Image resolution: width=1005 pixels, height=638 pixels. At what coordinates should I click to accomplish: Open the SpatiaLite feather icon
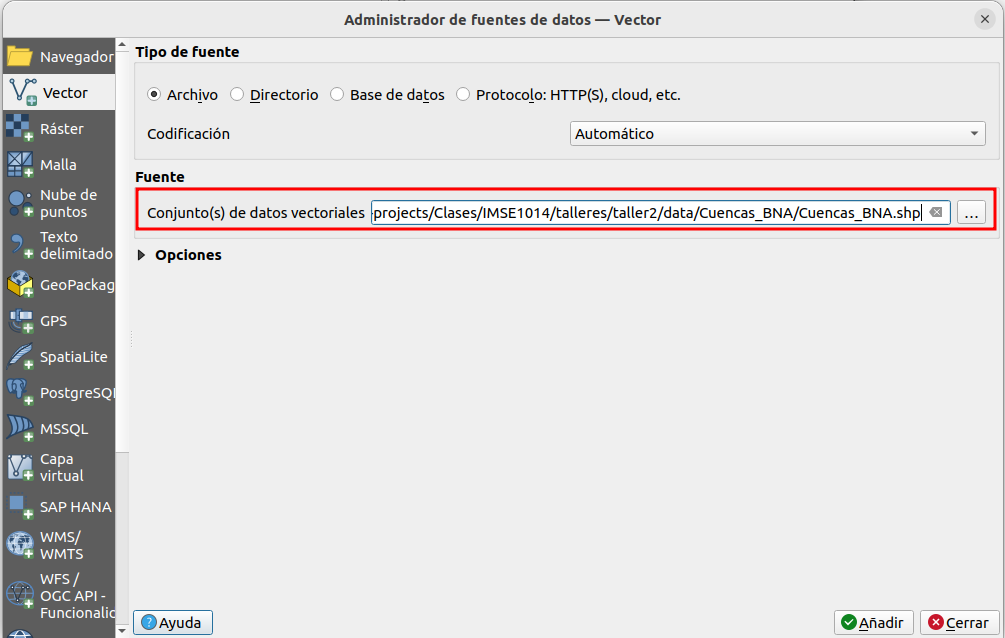(x=20, y=357)
